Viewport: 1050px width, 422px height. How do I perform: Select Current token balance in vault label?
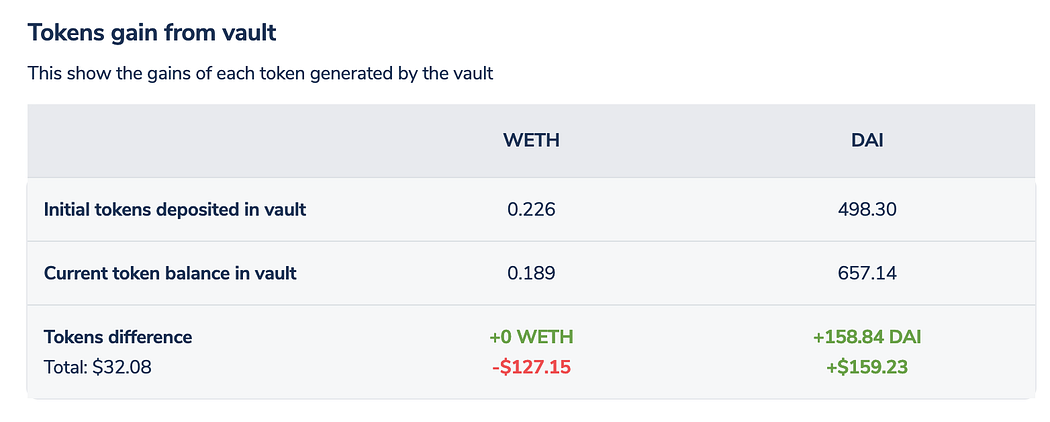pos(170,273)
